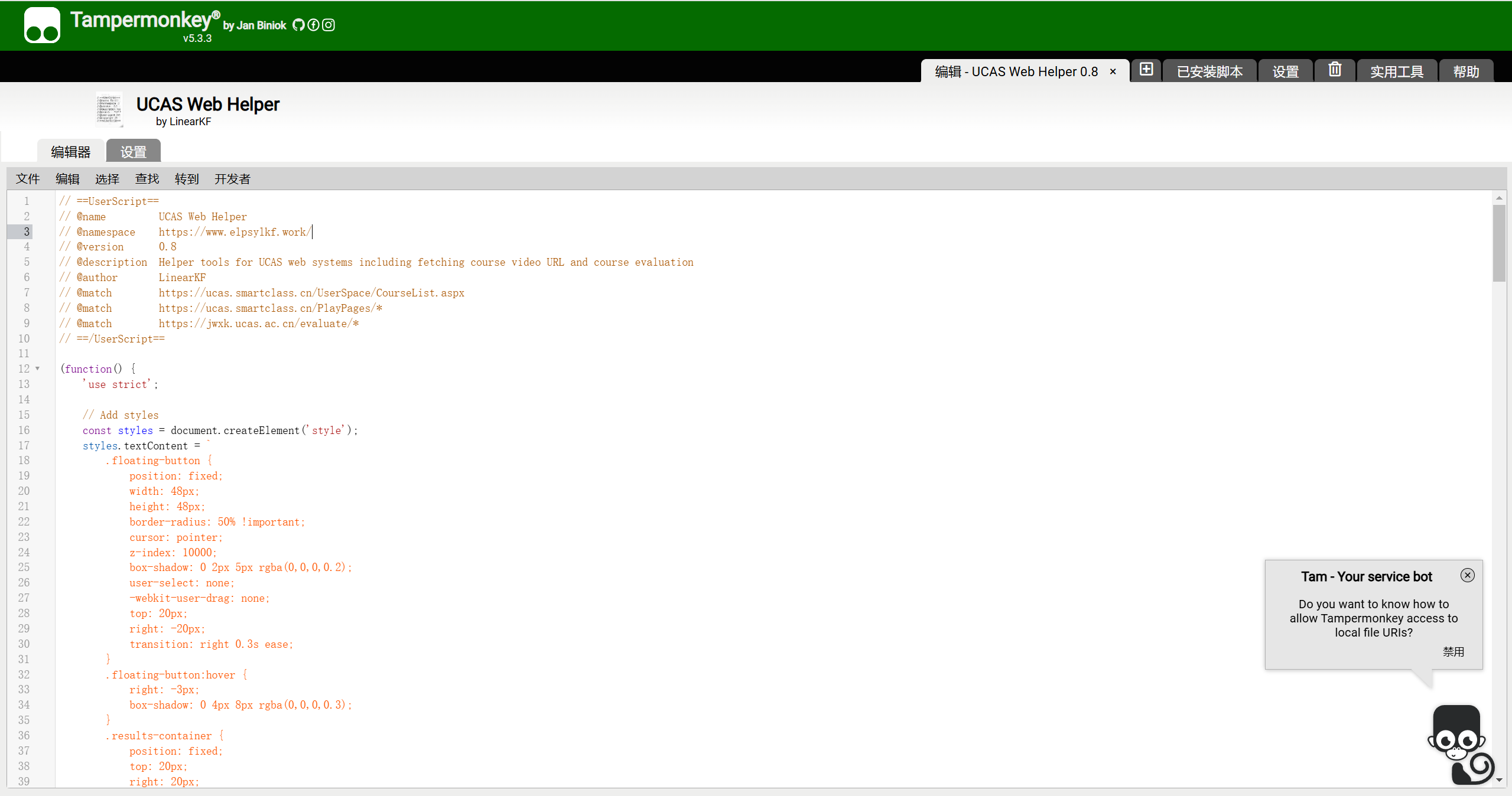Switch to the script 设置 sub-tab
The height and width of the screenshot is (796, 1512).
tap(134, 152)
